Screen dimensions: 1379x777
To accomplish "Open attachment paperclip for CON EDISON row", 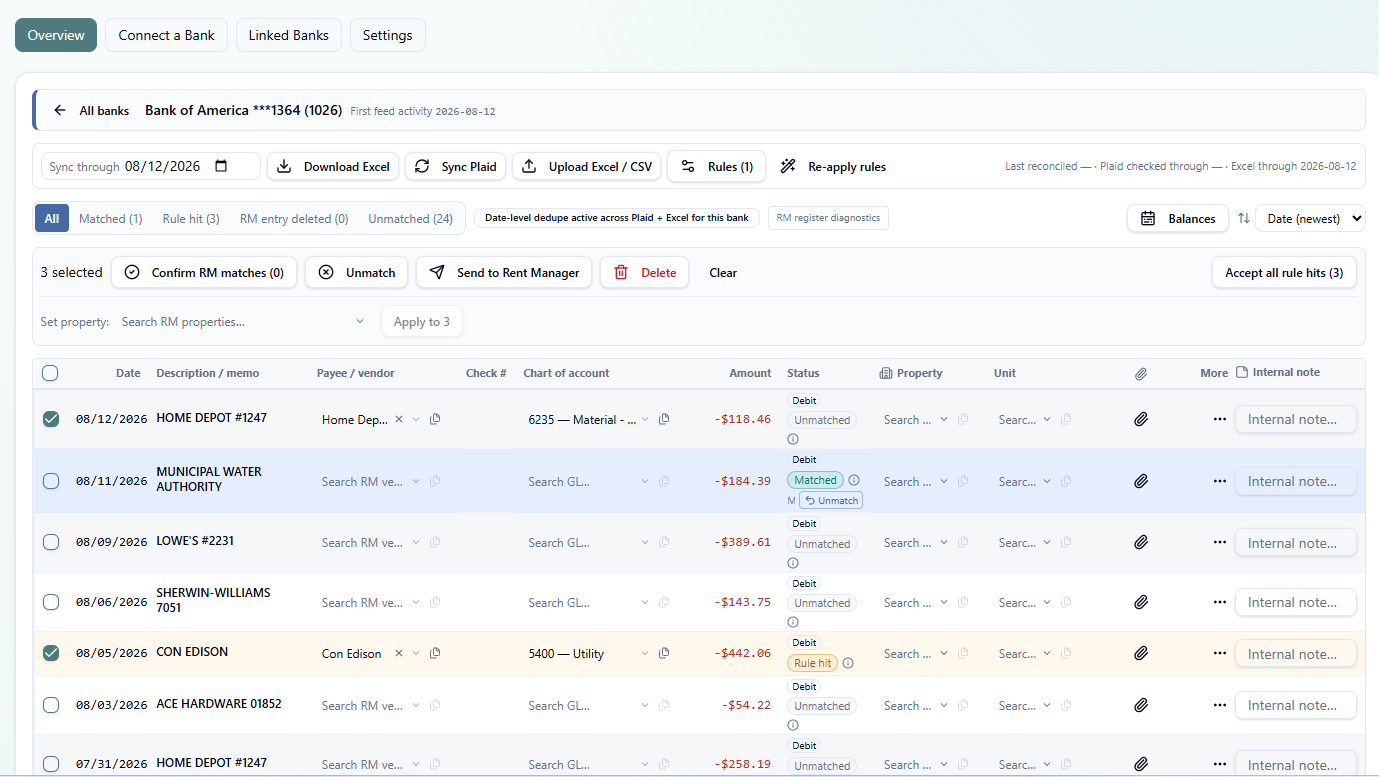I will (x=1140, y=654).
